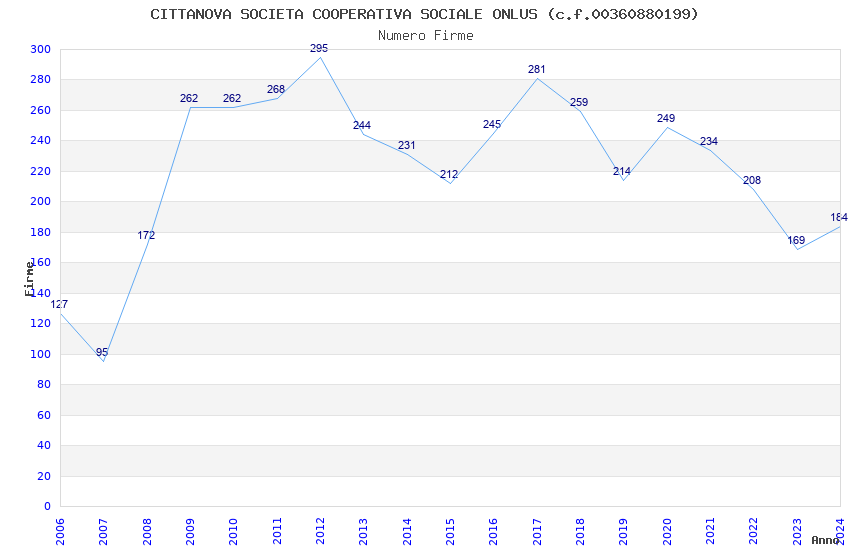
Task: Click the data label 208 at 2022
Action: tap(751, 180)
